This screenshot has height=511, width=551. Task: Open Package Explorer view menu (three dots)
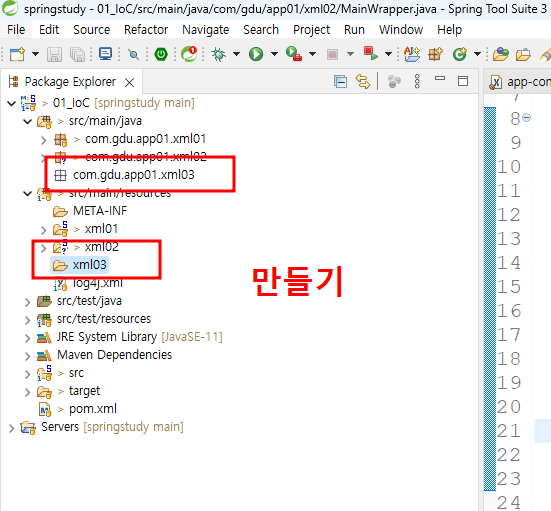417,82
